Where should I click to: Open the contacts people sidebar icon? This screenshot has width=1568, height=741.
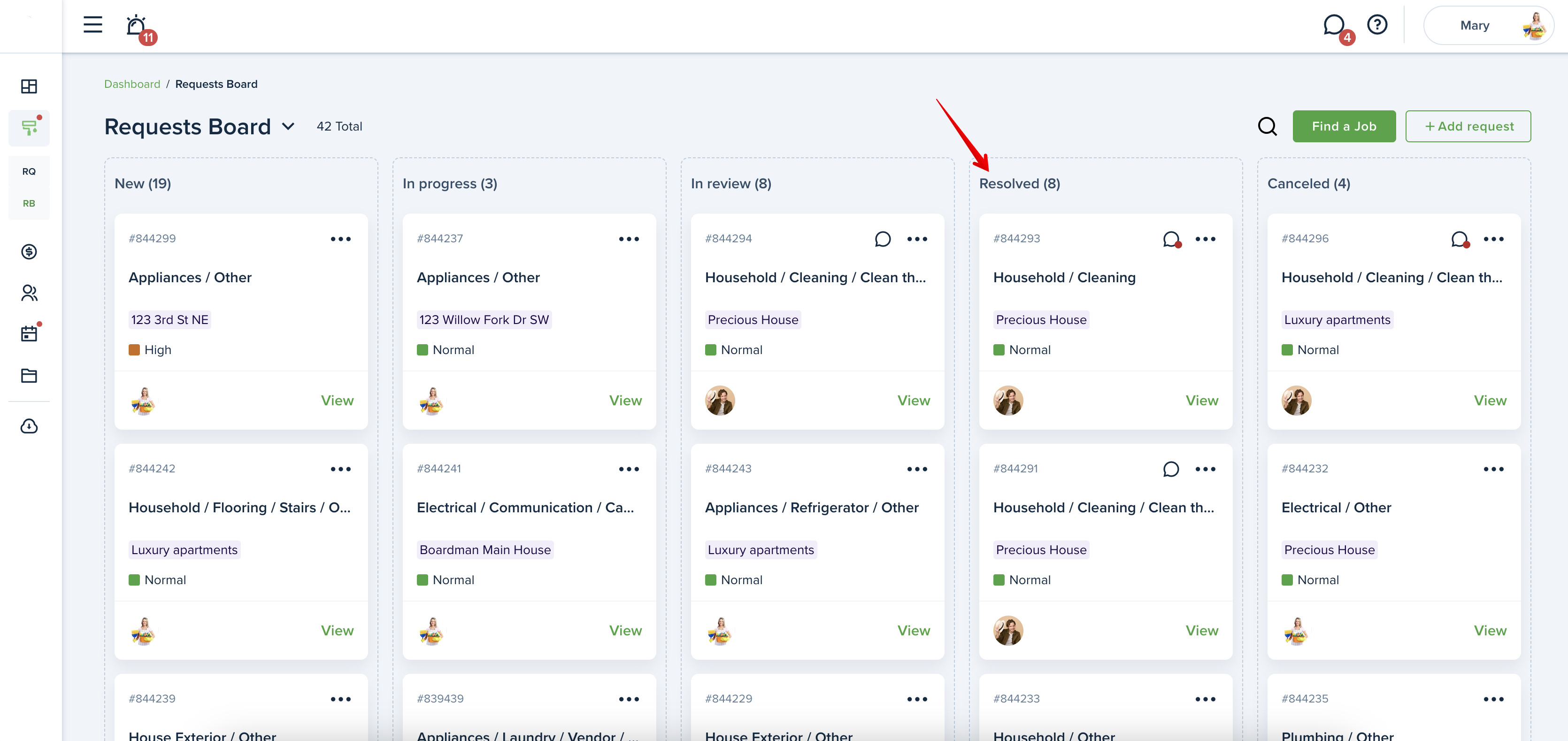tap(29, 293)
